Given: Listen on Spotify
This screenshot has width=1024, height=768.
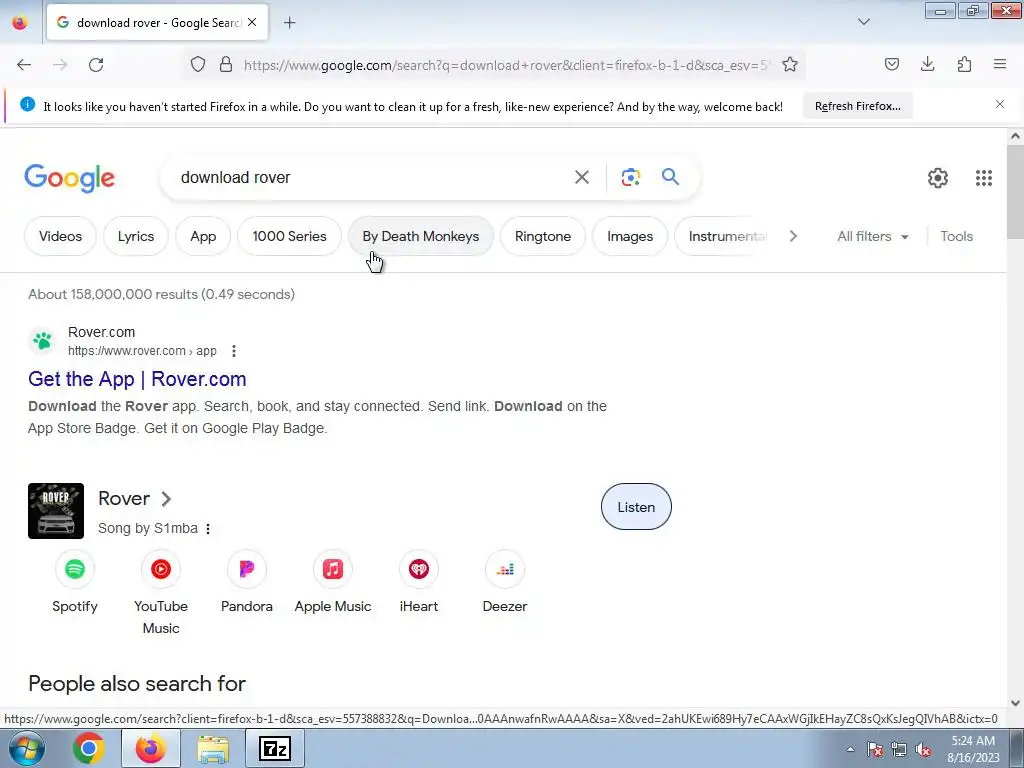Looking at the screenshot, I should coord(74,581).
